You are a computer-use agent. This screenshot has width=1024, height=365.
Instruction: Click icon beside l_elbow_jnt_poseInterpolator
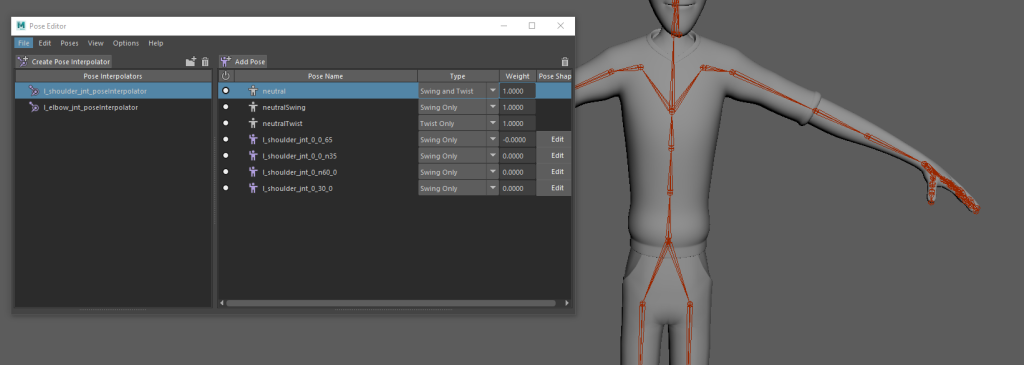(34, 107)
